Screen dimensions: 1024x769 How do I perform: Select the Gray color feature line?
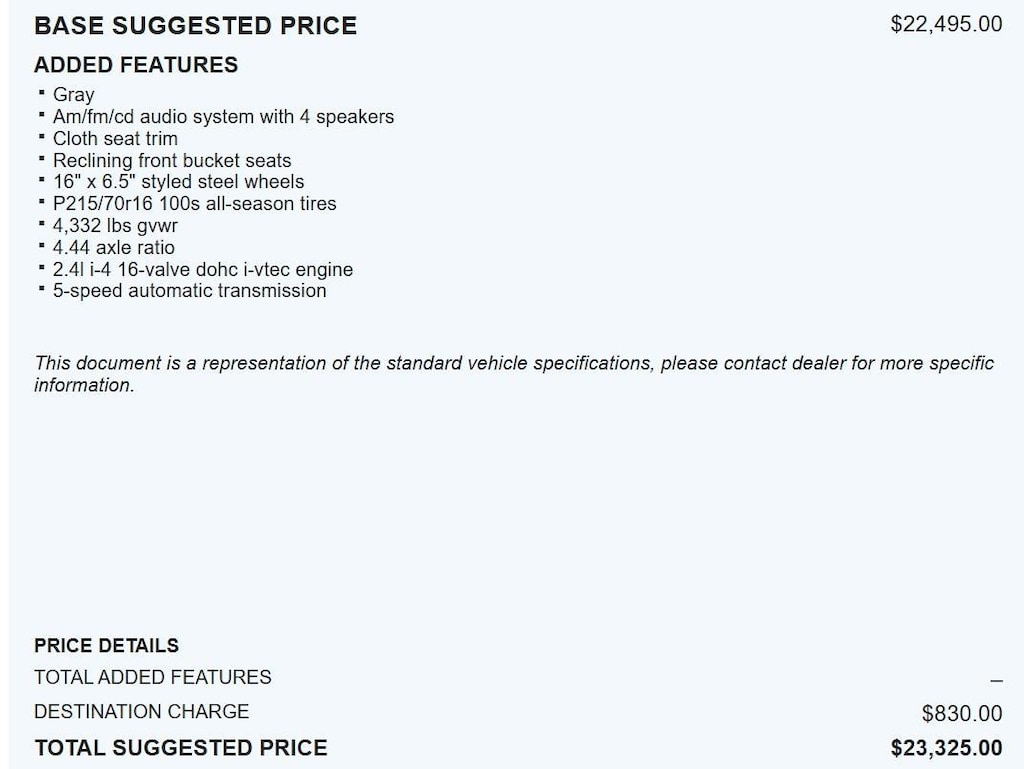[x=74, y=95]
